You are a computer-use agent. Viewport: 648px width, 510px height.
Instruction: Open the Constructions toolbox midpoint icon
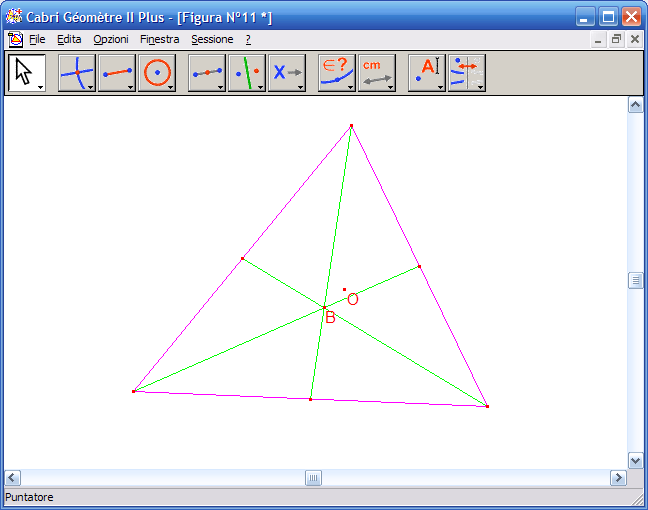click(x=207, y=73)
